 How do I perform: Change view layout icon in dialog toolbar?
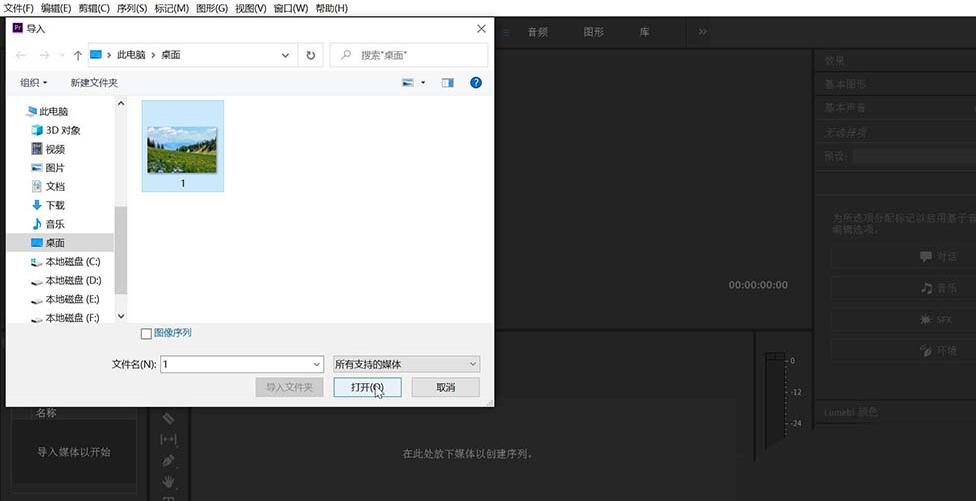[x=408, y=82]
